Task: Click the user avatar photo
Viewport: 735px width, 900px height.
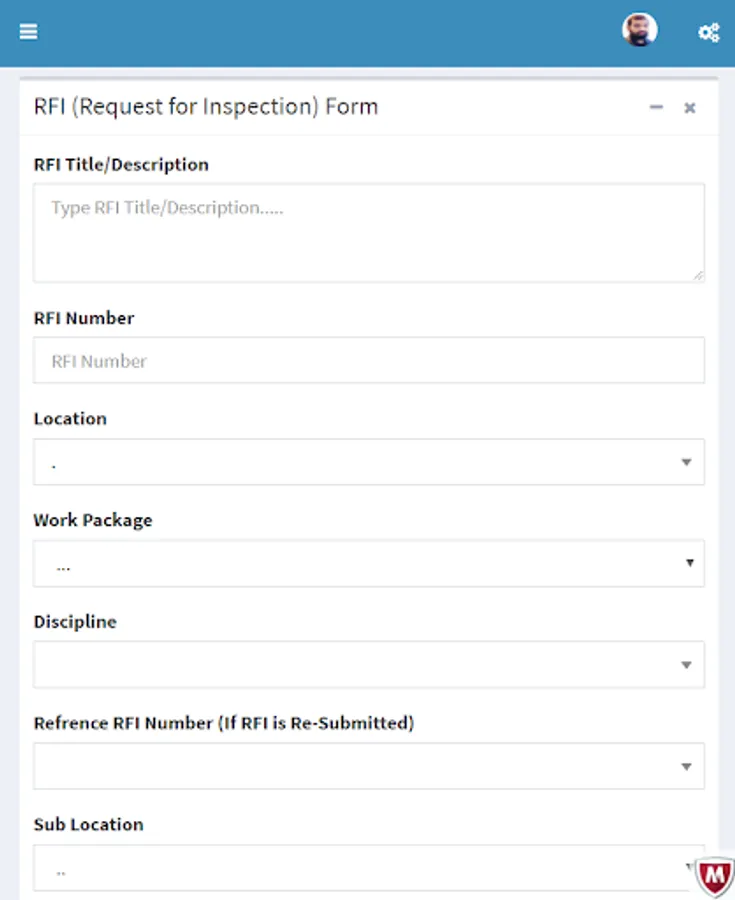Action: (x=639, y=30)
